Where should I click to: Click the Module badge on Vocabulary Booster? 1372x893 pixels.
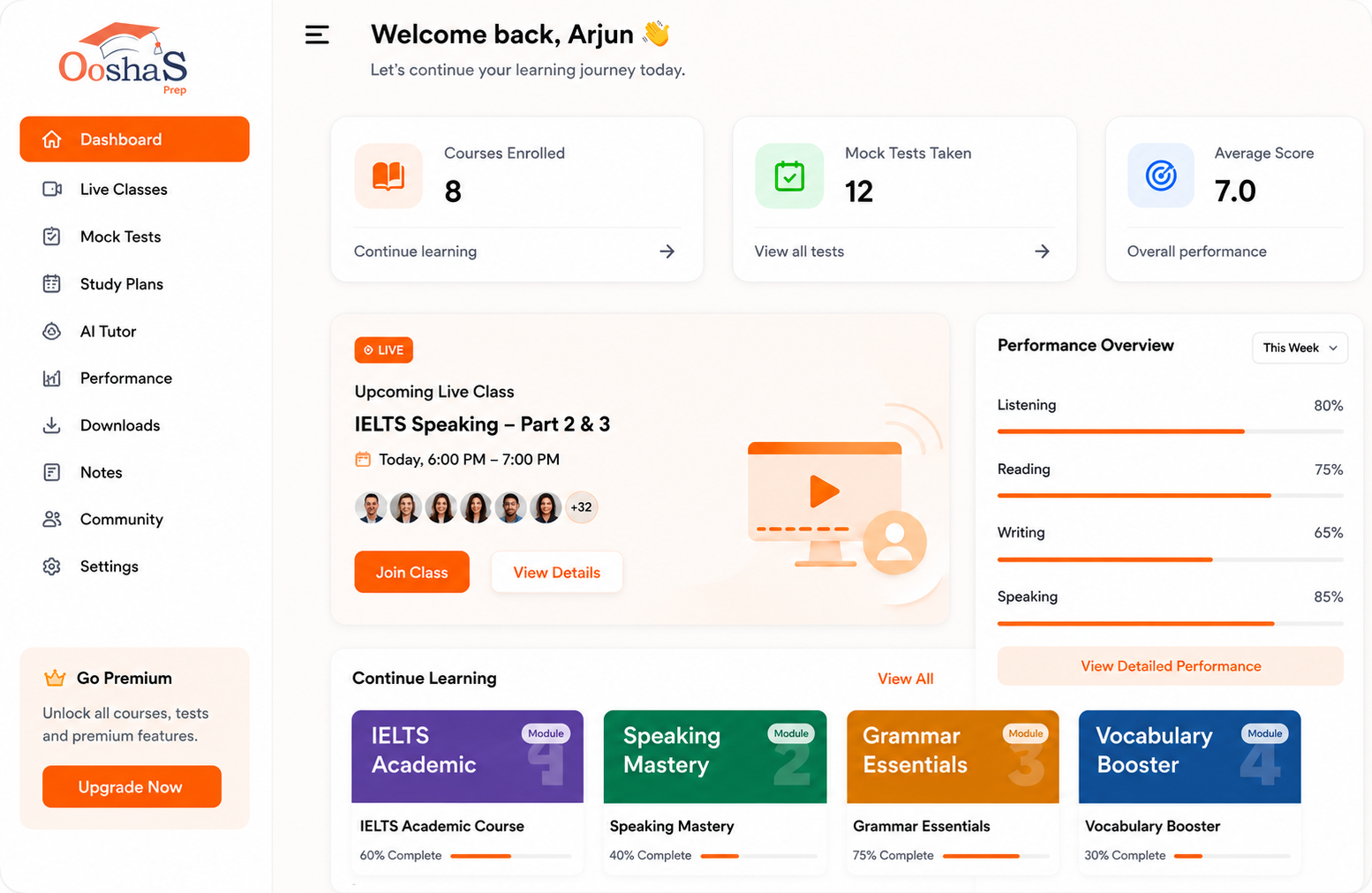[1265, 733]
